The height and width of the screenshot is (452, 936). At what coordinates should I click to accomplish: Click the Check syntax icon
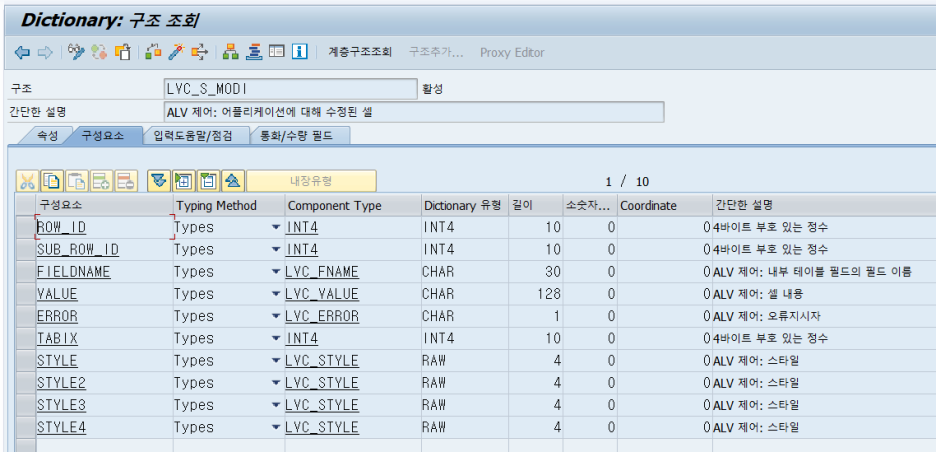(x=153, y=52)
